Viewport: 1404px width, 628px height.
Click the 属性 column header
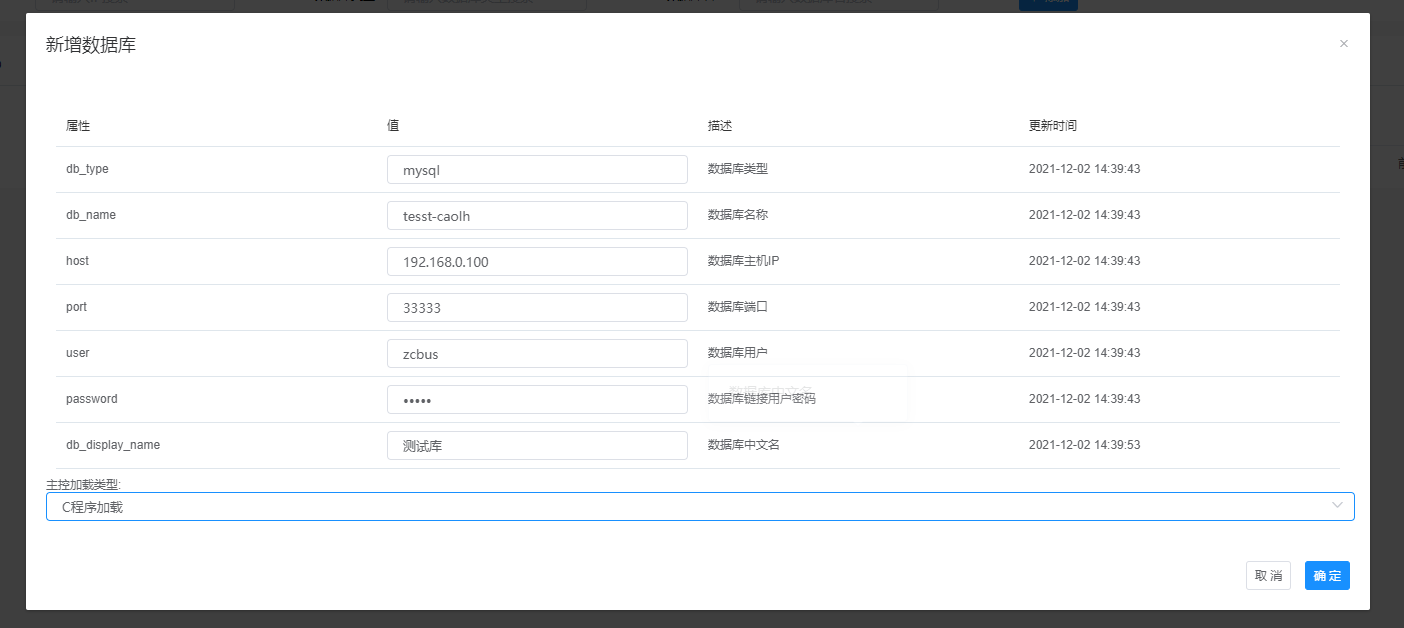[x=78, y=126]
